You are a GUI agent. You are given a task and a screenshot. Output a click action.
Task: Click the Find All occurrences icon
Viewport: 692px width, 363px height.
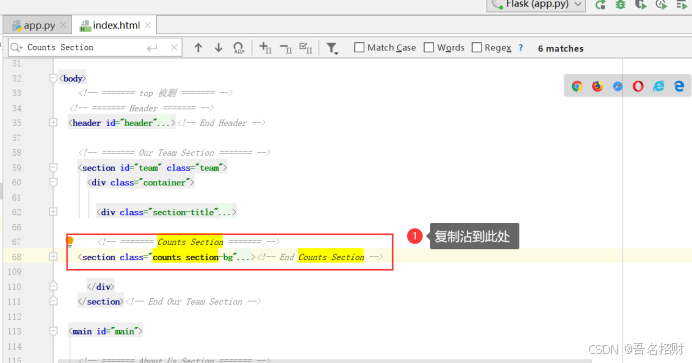pyautogui.click(x=238, y=48)
